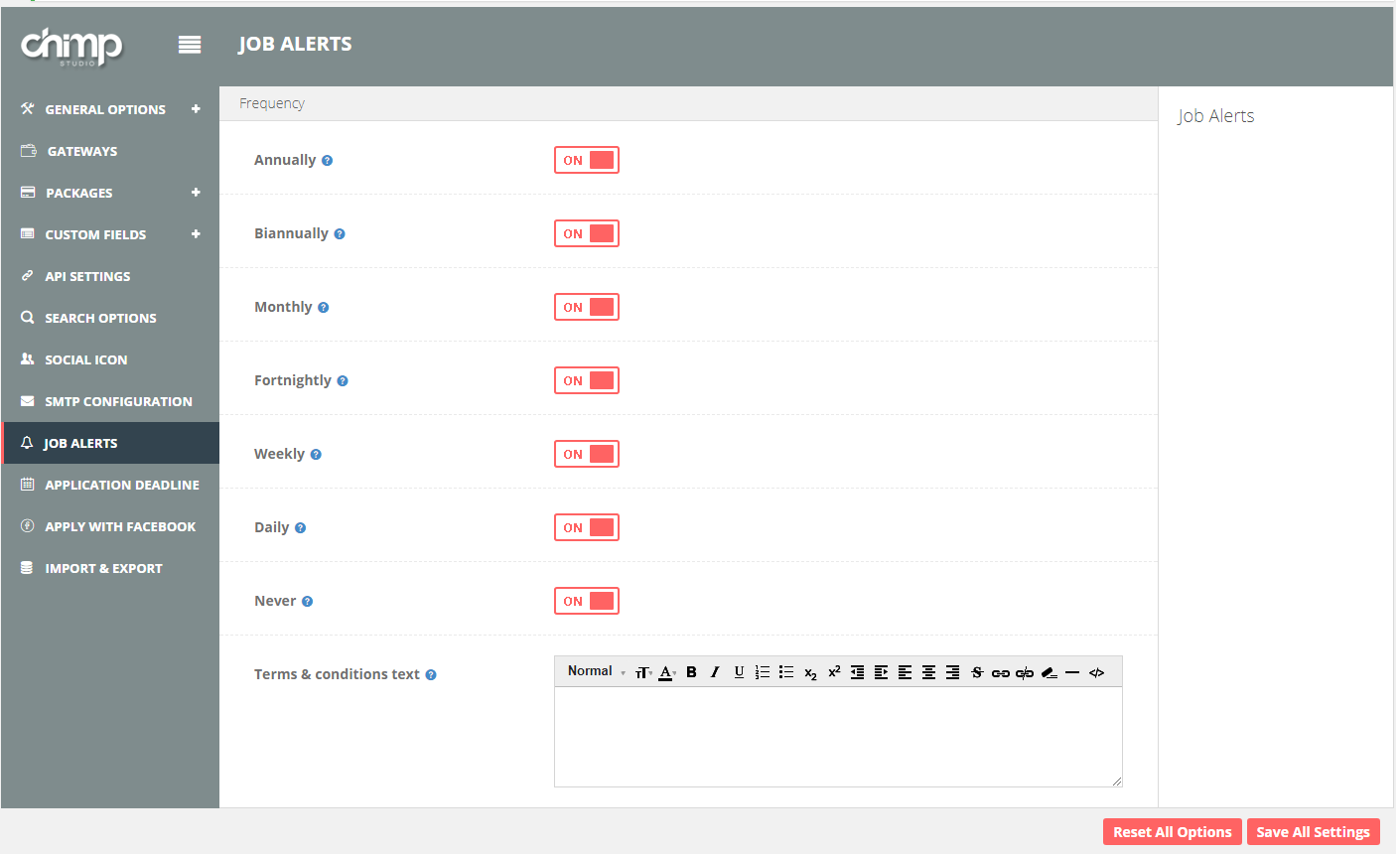Insert an ordered numbered list

[x=763, y=672]
